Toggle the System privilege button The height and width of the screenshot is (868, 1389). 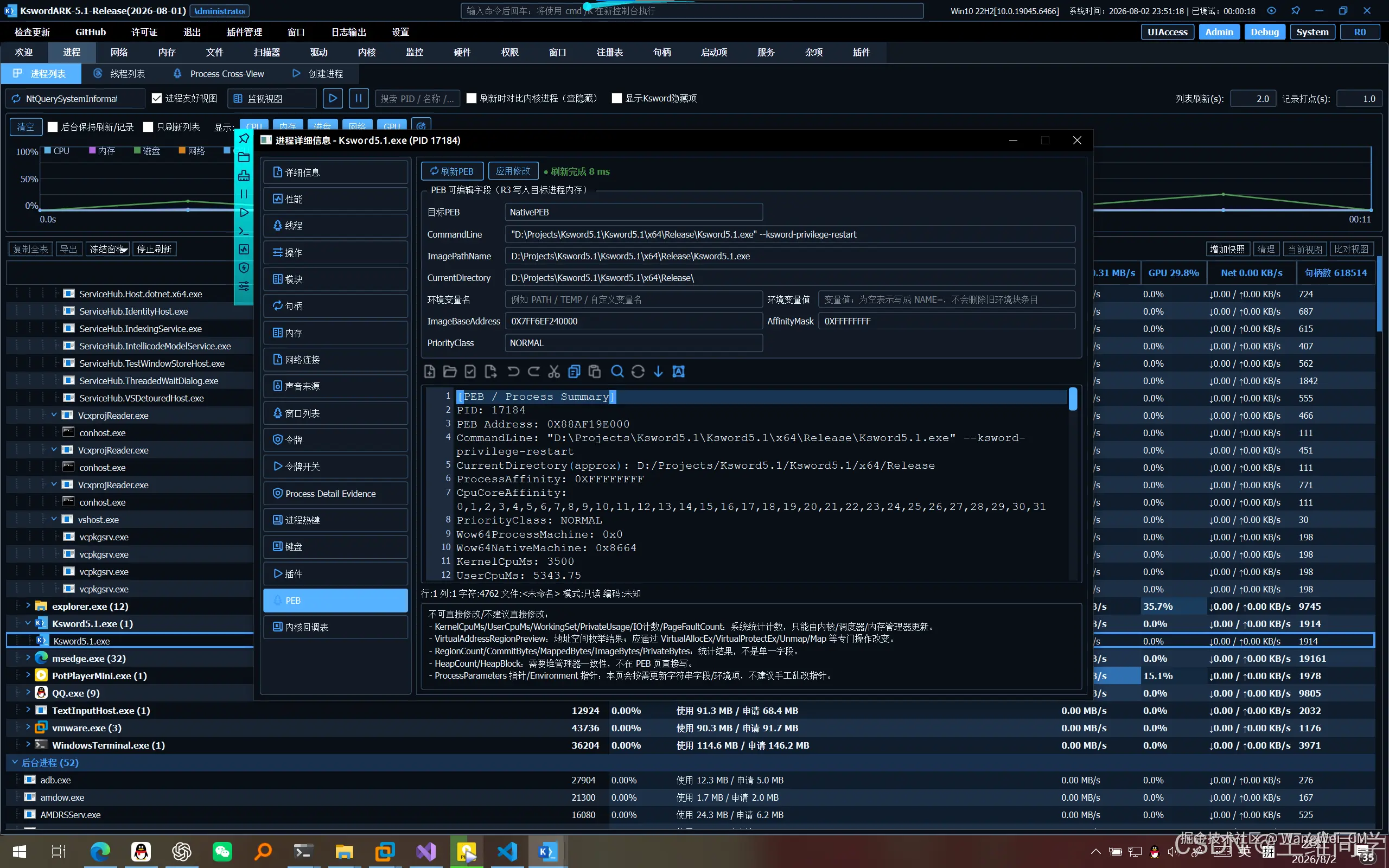[x=1312, y=32]
